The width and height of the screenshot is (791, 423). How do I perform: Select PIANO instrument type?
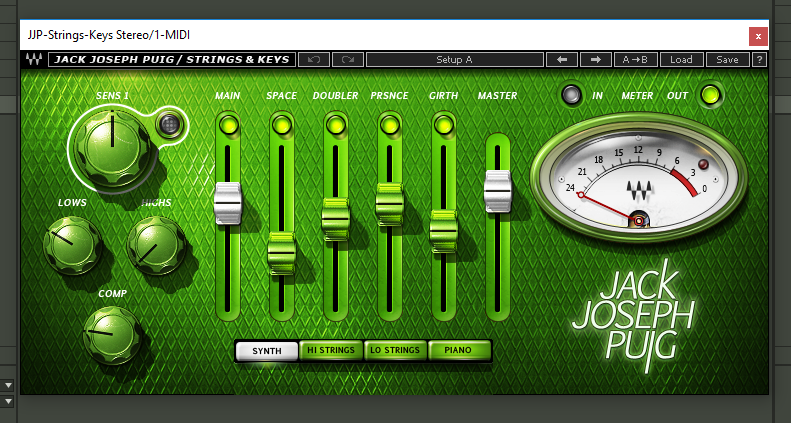[x=459, y=350]
